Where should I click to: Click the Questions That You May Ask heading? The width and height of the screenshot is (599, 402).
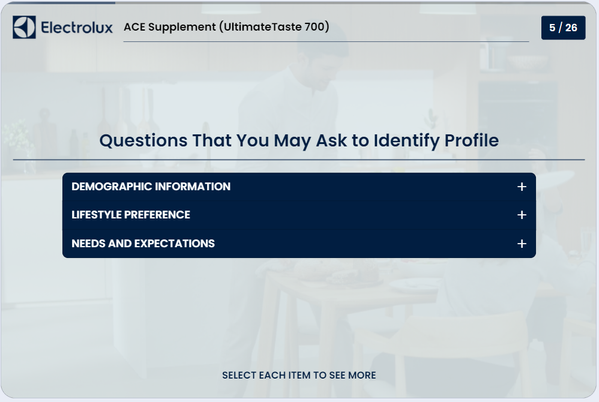point(299,140)
